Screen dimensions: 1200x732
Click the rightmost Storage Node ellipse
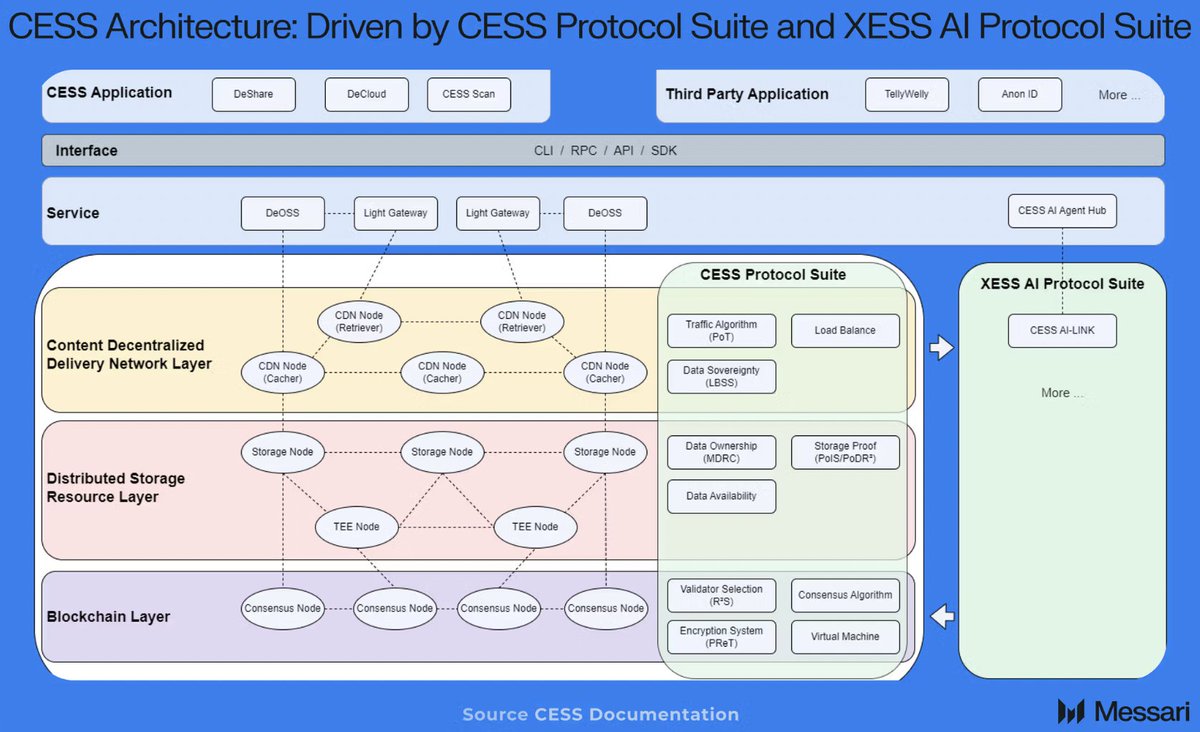tap(605, 452)
